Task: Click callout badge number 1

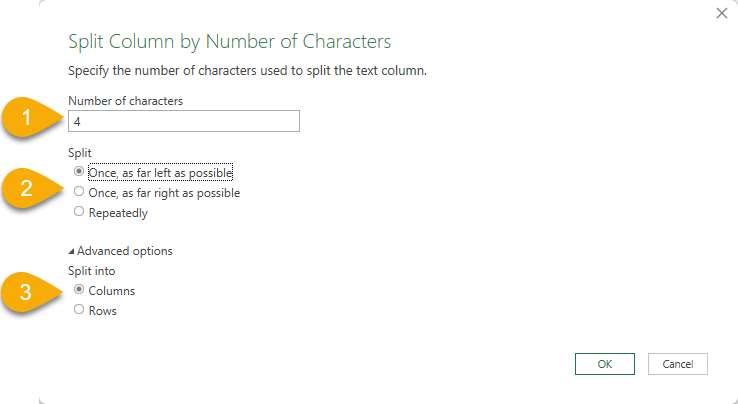Action: [27, 120]
